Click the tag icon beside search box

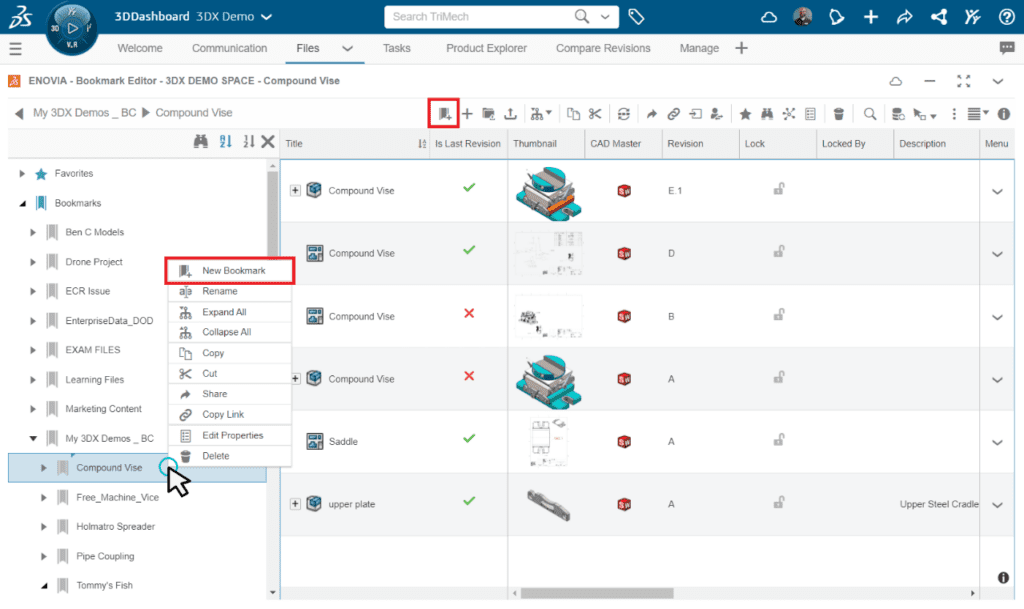pos(636,17)
